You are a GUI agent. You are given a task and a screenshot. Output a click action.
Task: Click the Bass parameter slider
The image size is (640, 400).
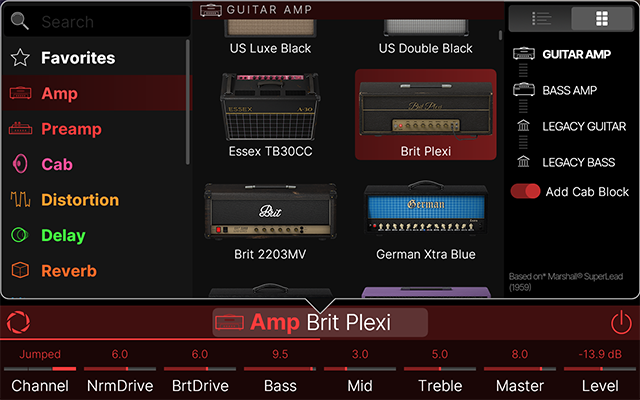280,369
